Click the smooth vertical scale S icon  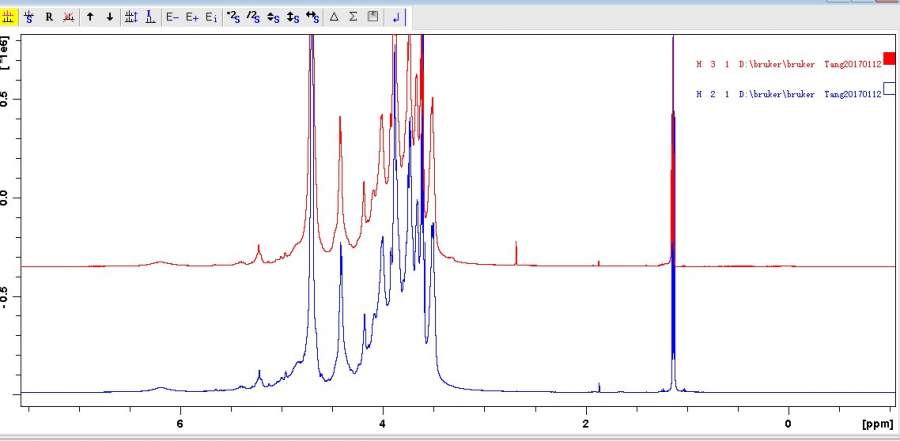[x=273, y=17]
